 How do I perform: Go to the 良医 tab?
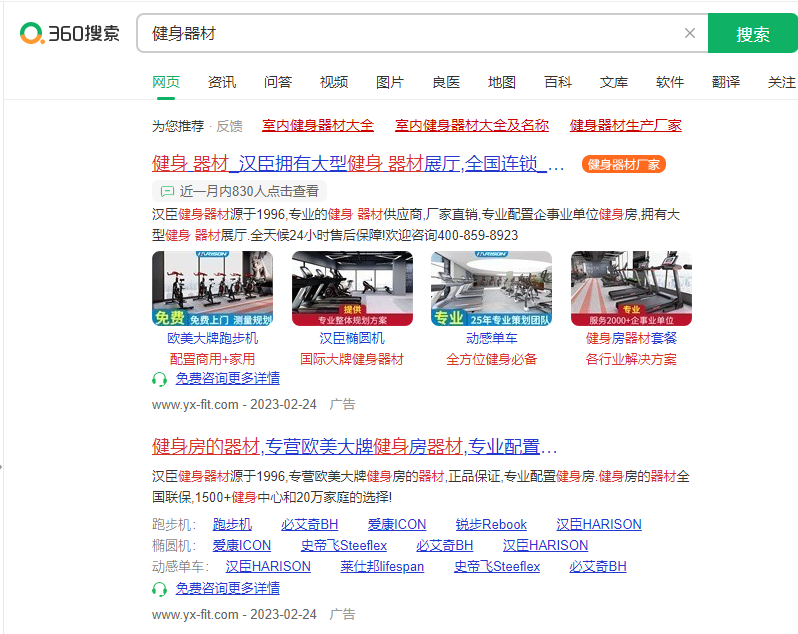[446, 82]
